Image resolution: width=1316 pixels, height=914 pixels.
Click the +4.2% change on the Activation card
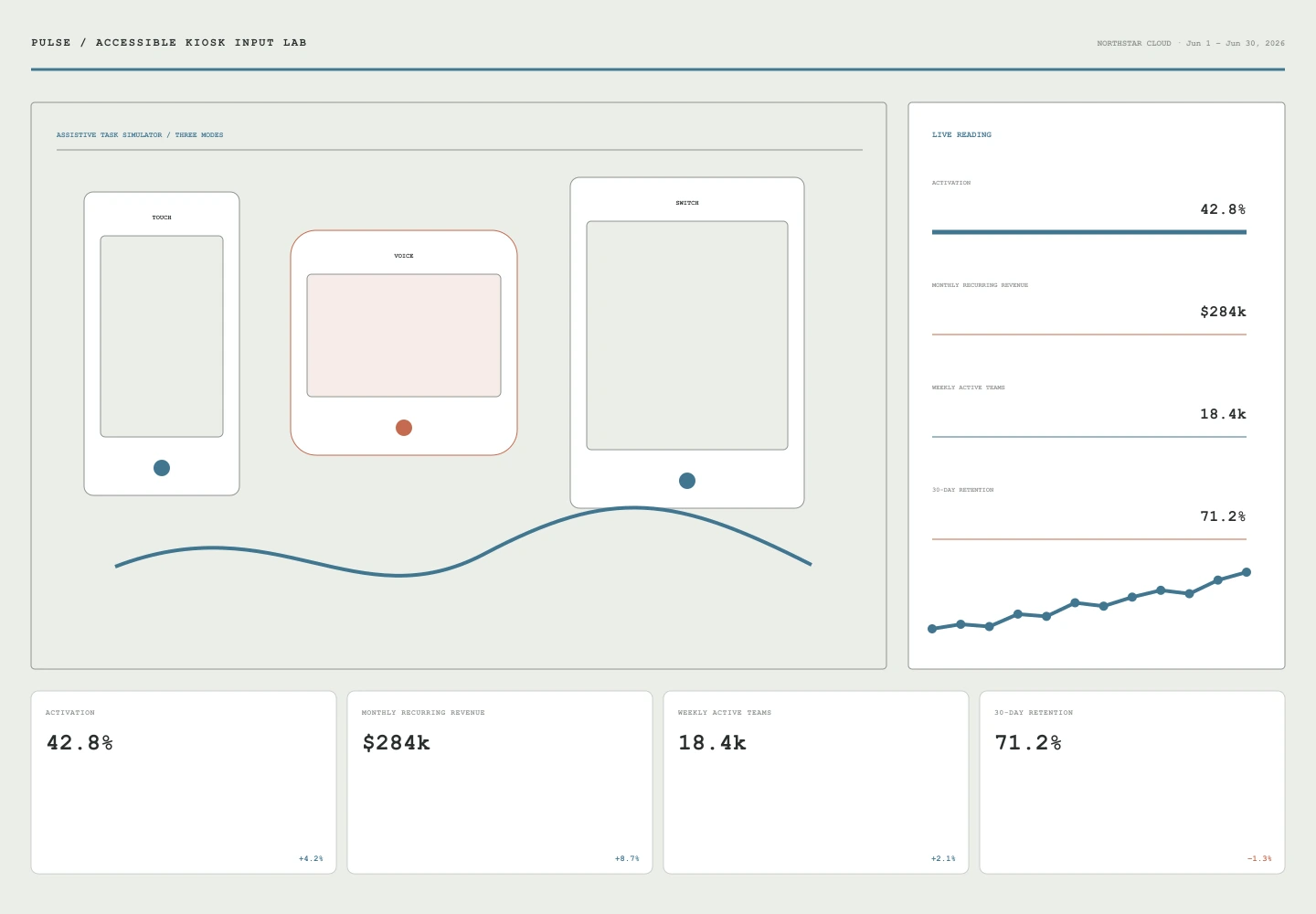[x=311, y=859]
